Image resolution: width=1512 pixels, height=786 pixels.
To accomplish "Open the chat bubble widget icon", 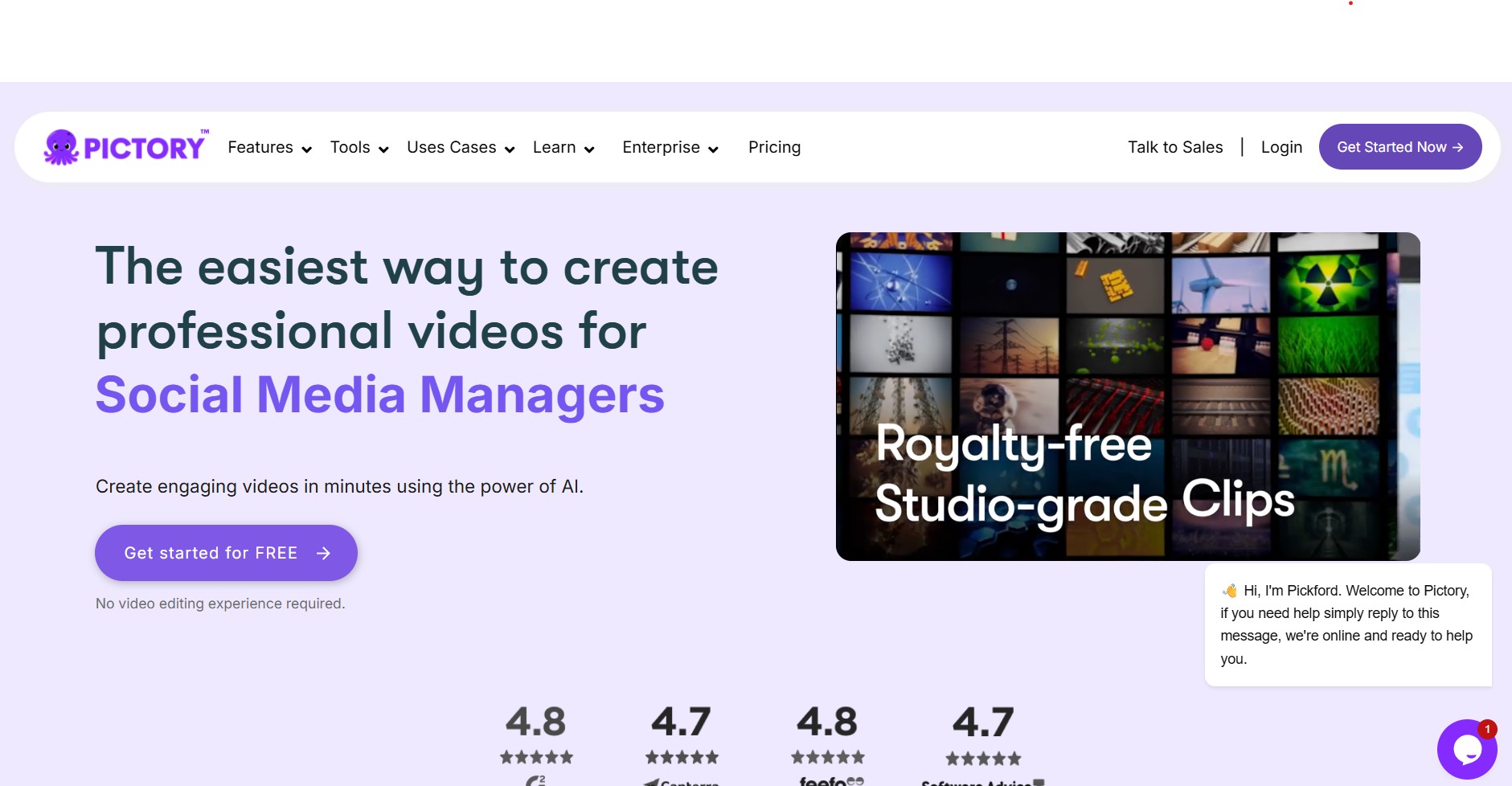I will [1466, 749].
